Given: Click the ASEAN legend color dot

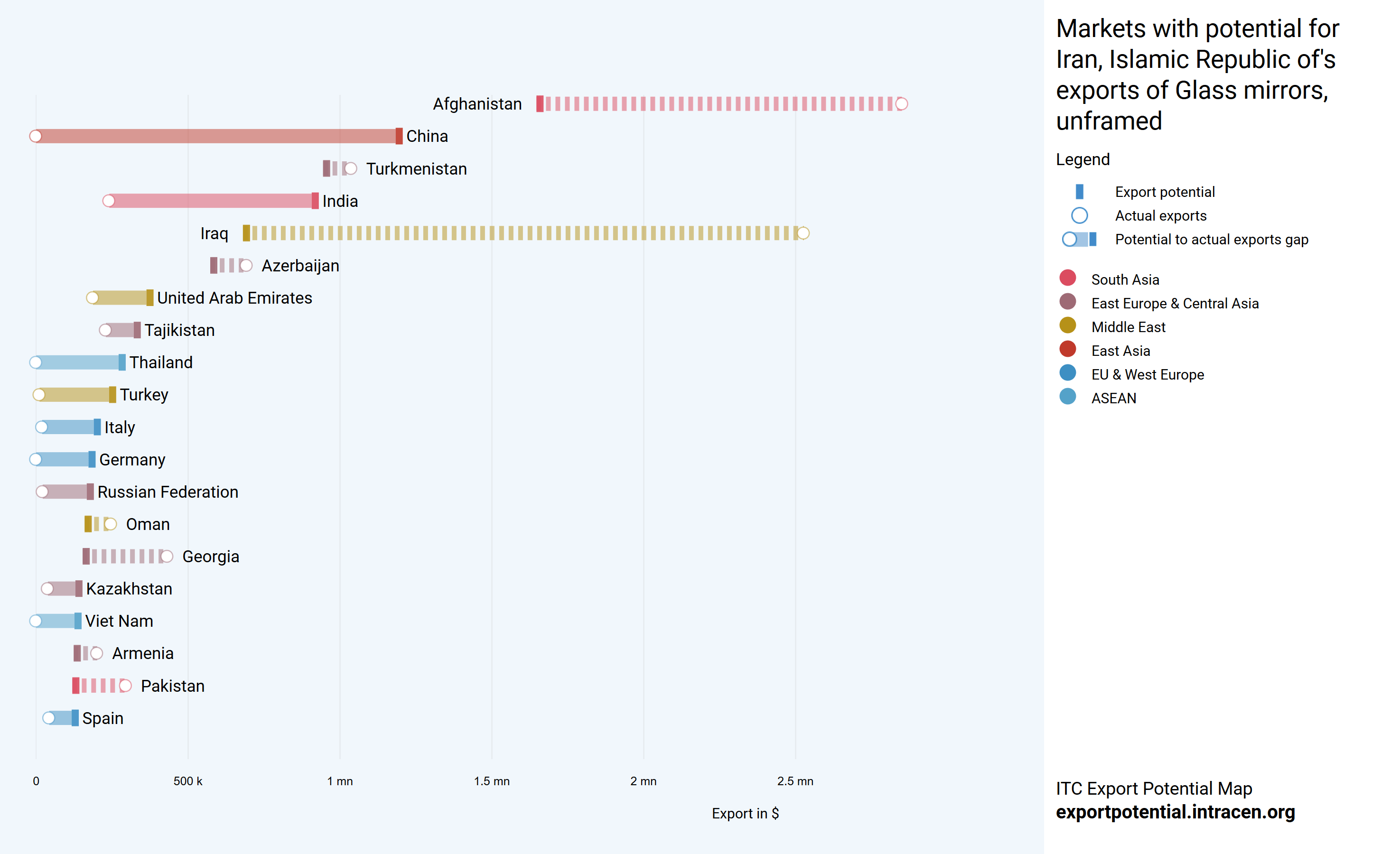Looking at the screenshot, I should (1068, 397).
